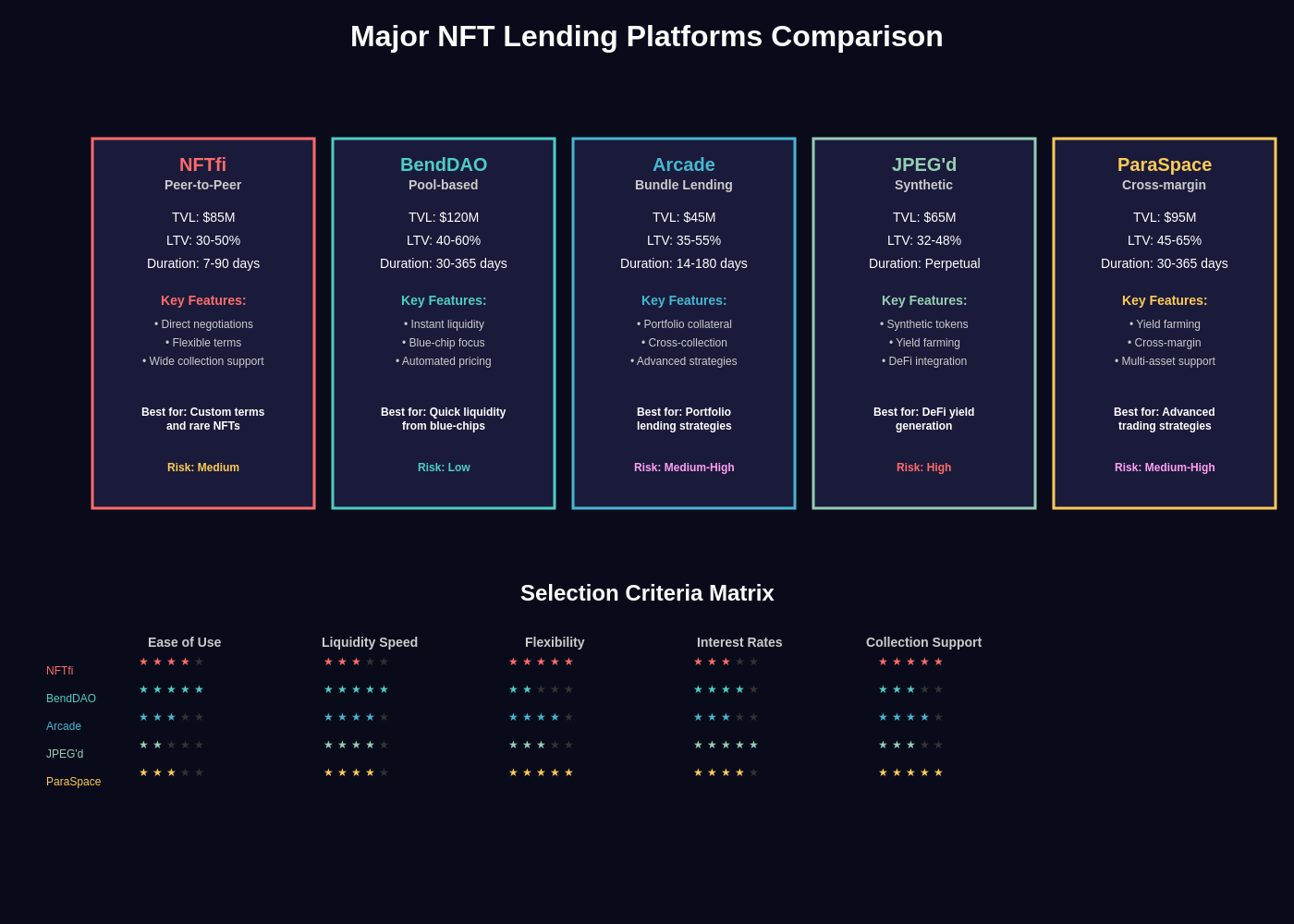This screenshot has width=1294, height=924.
Task: Select the 'Synthetic' subtitle under JPEG'd
Action: pyautogui.click(x=924, y=185)
